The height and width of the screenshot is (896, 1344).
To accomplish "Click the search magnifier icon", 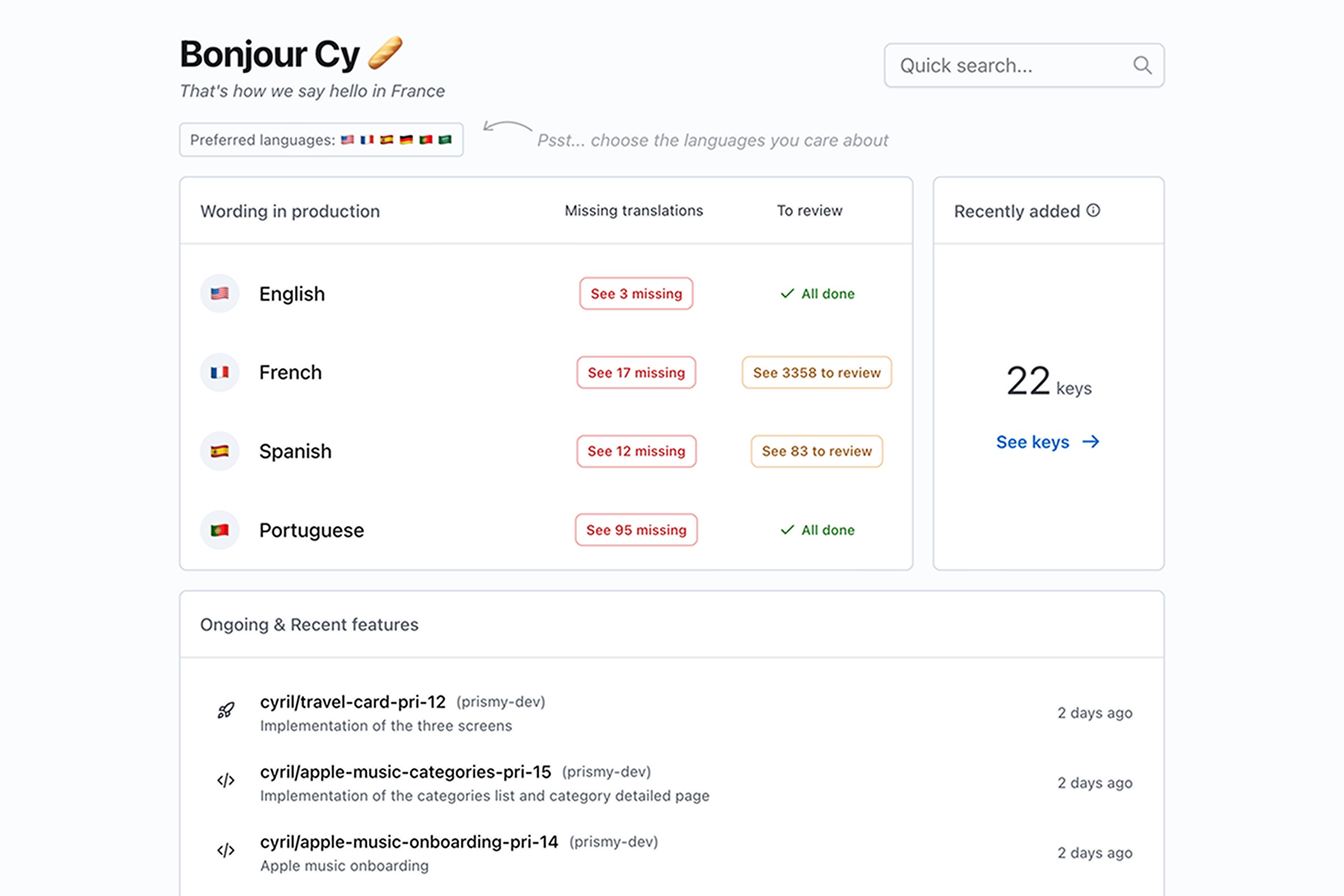I will coord(1142,65).
